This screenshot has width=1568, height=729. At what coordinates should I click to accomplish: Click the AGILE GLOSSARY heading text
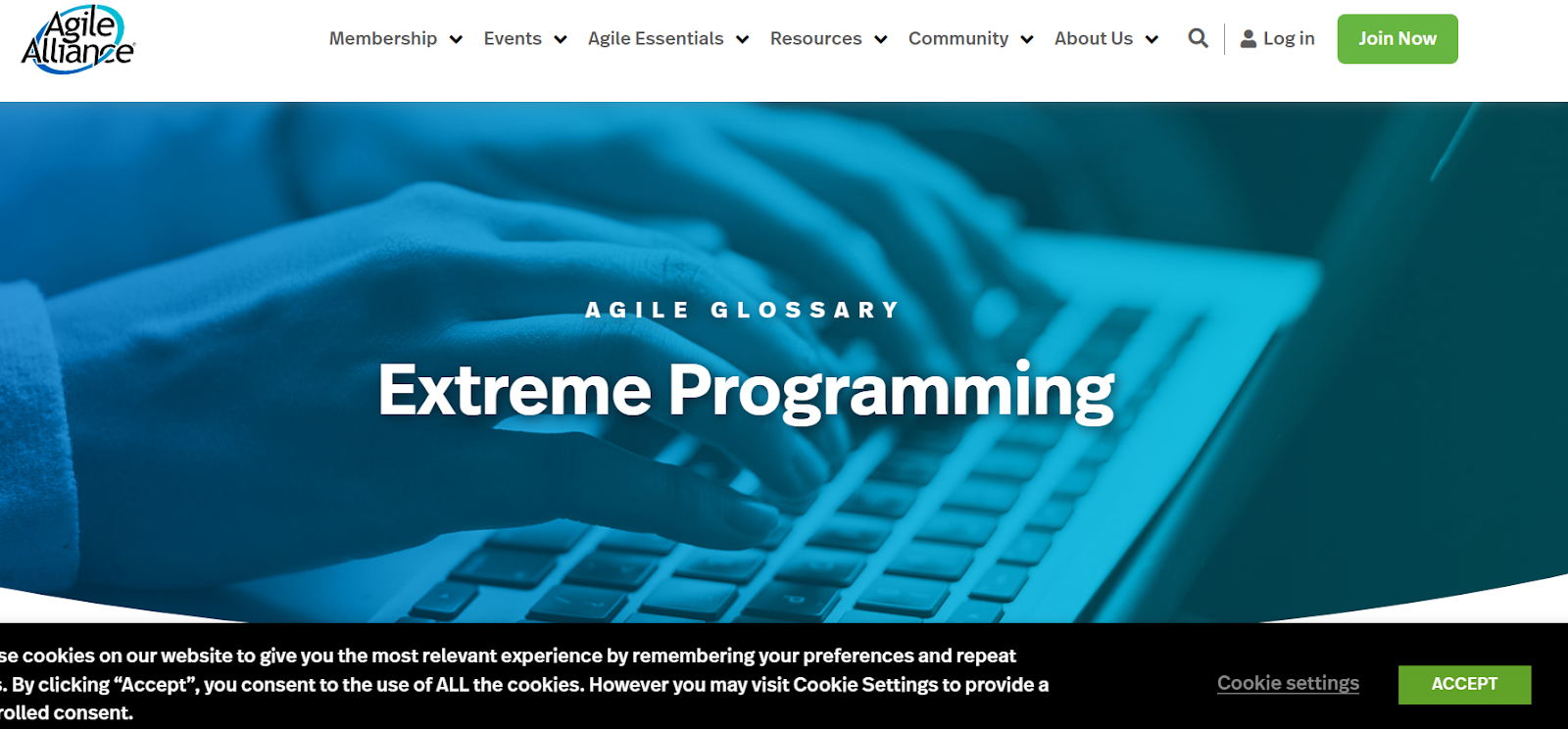click(743, 310)
